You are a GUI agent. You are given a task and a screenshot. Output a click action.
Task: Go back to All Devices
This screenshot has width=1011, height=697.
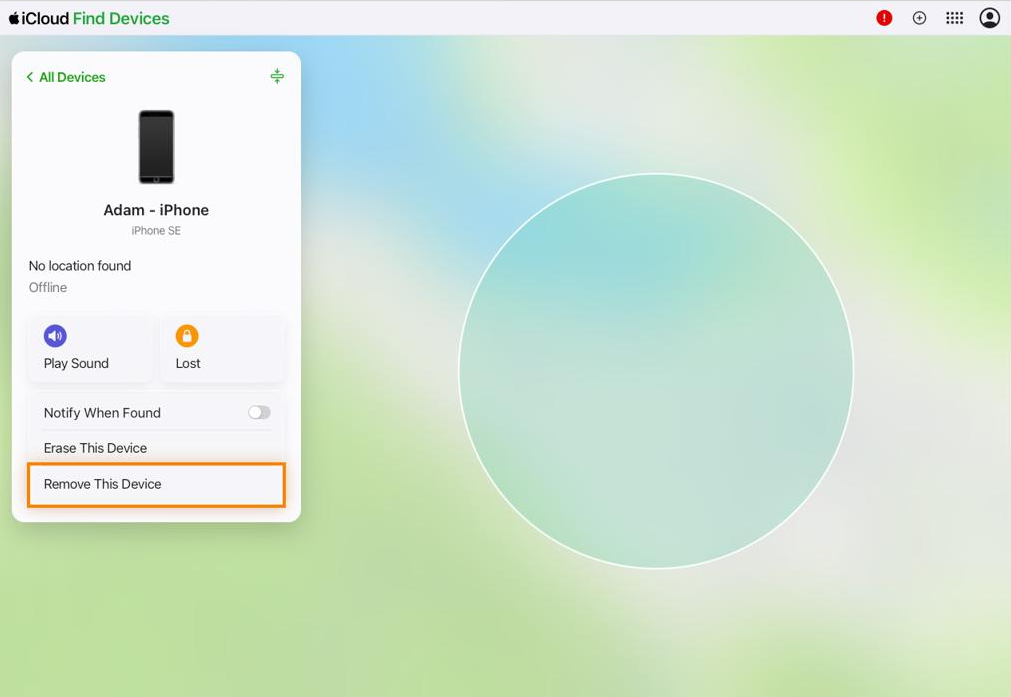tap(66, 77)
